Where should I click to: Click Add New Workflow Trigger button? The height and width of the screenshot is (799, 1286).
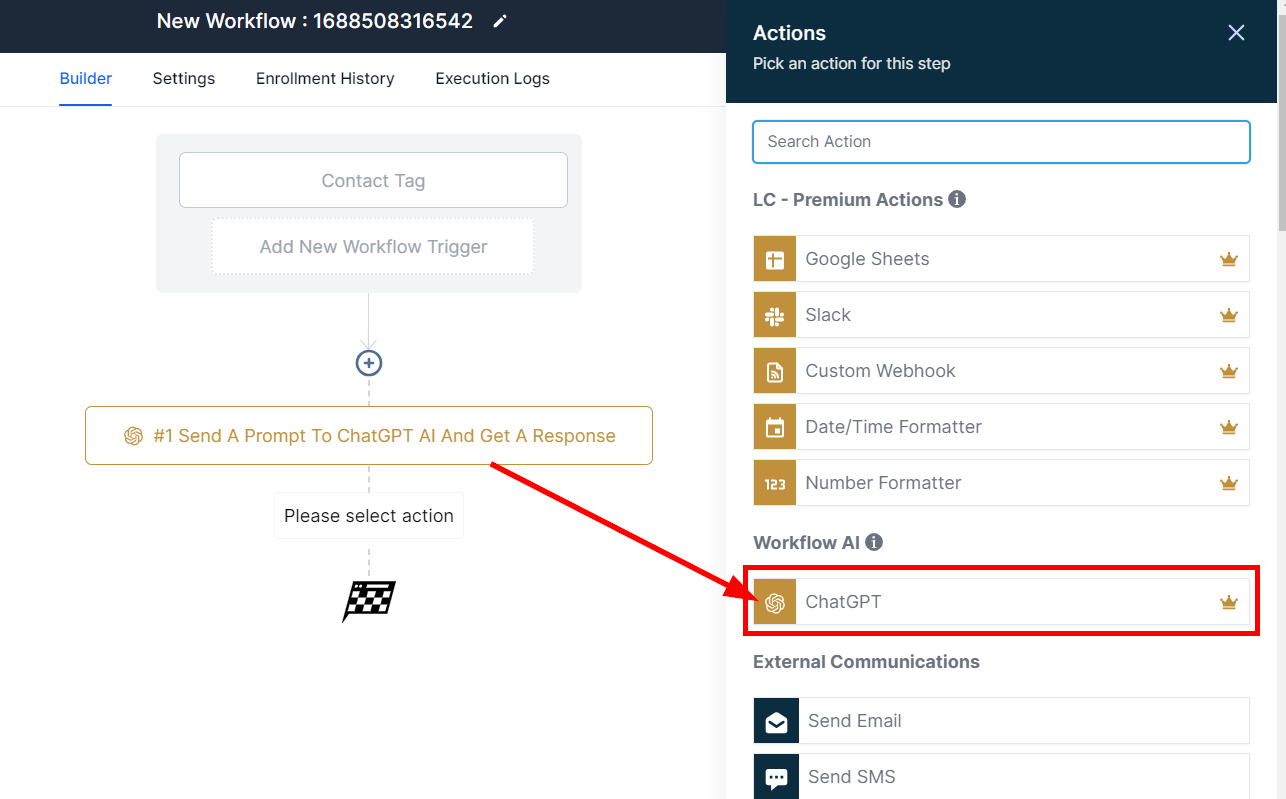tap(373, 247)
